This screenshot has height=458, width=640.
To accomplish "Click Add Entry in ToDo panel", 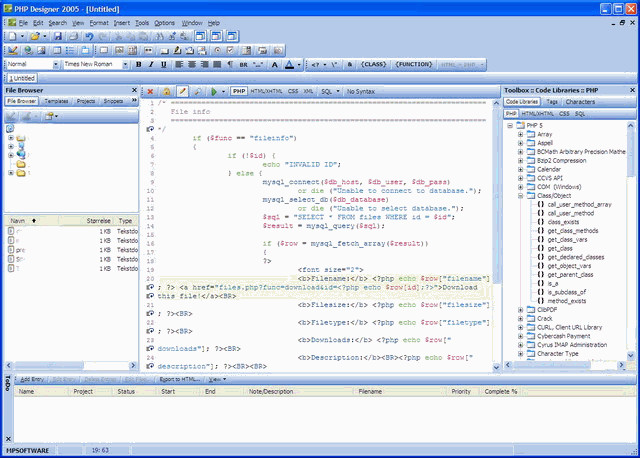I will coord(32,380).
